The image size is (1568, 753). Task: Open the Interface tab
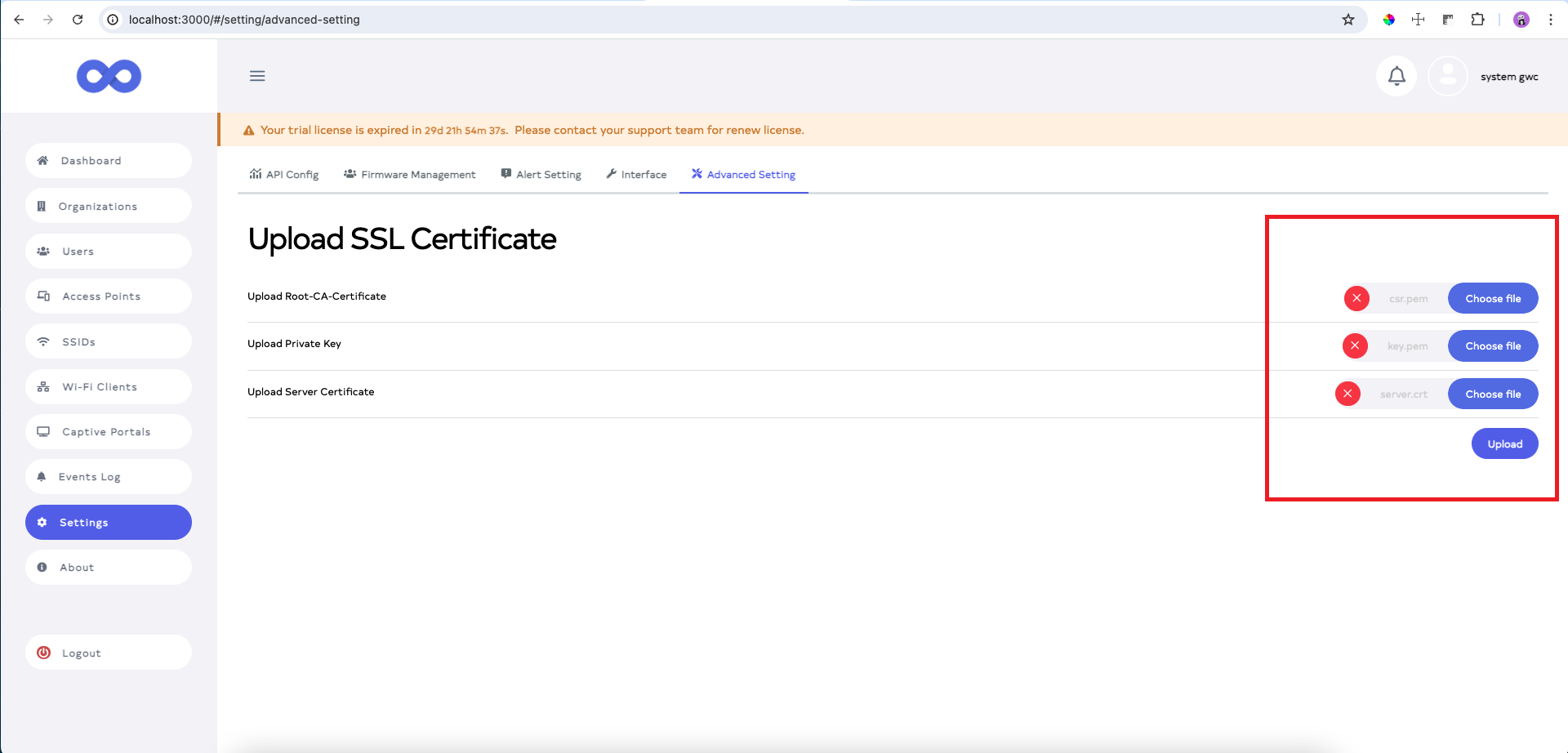pos(636,175)
